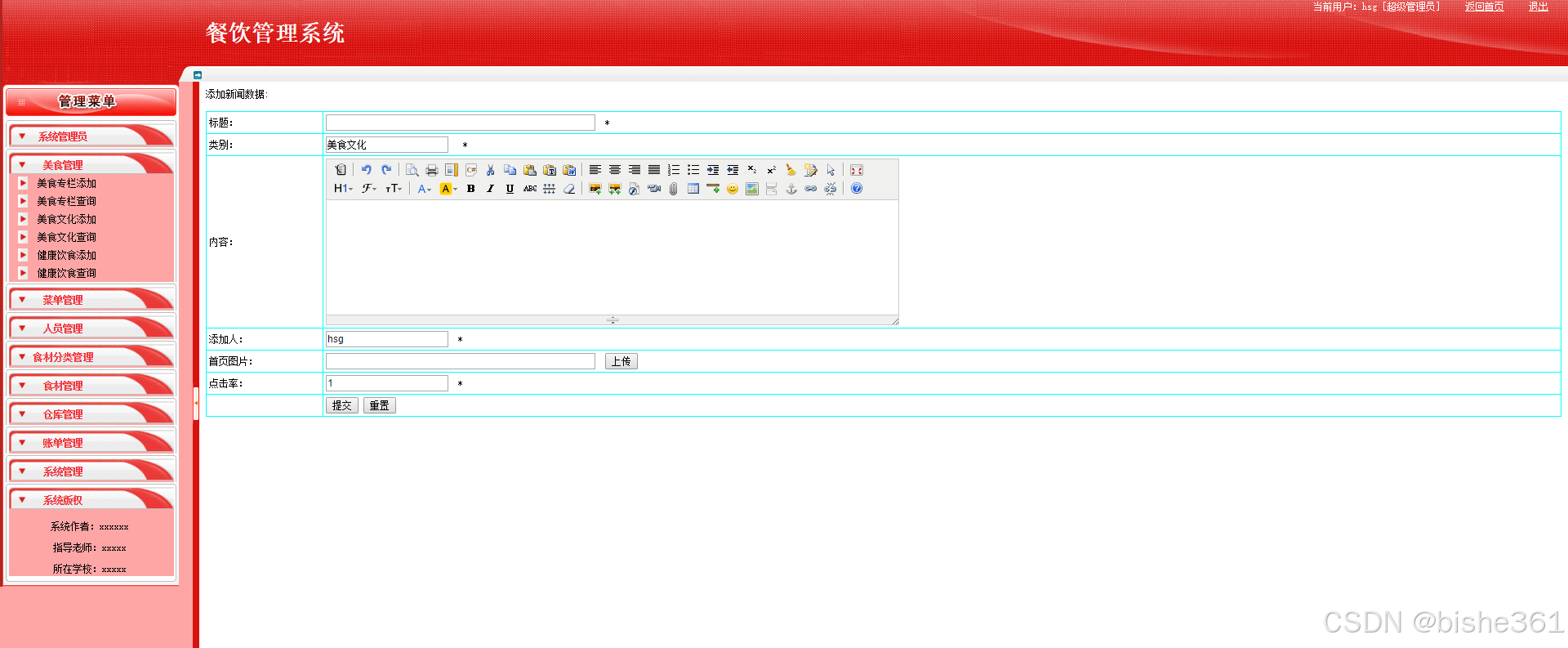The height and width of the screenshot is (648, 1568).
Task: Click the 返回首页 link
Action: (x=1484, y=7)
